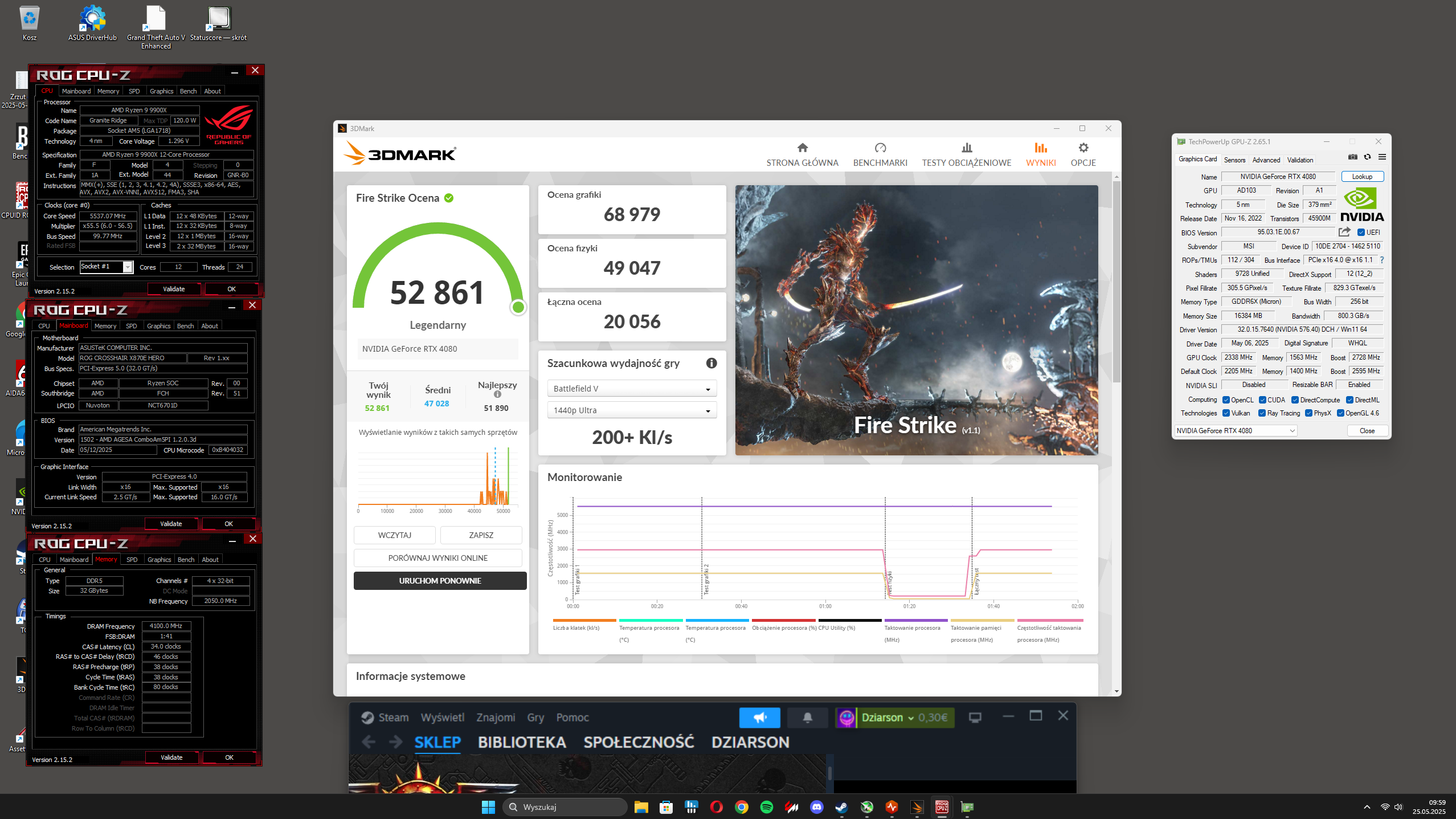Screen dimensions: 1456x819
Task: Open the GPU-Z hamburger menu
Action: (1382, 157)
